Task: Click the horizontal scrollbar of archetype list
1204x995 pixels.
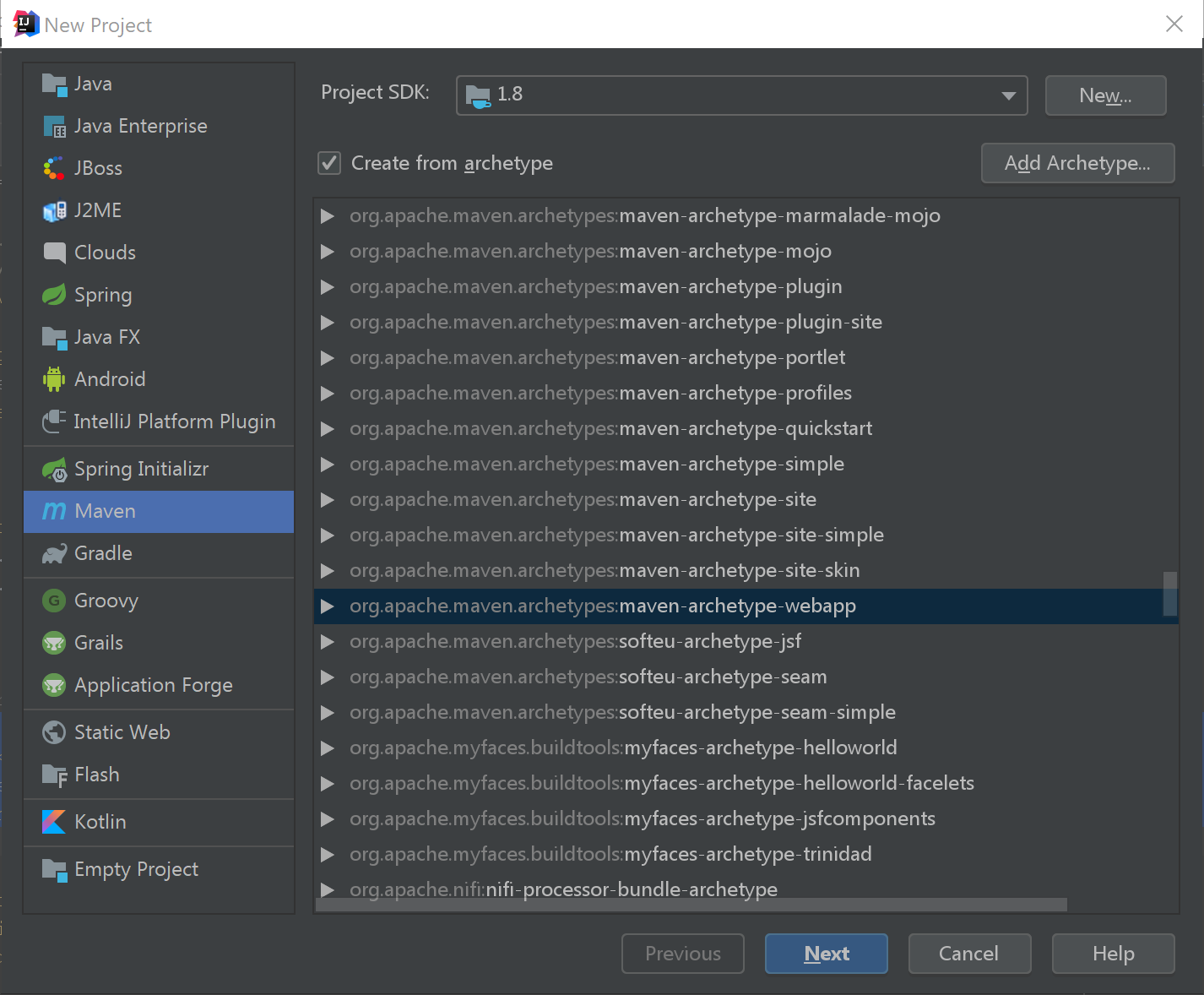Action: 691,905
